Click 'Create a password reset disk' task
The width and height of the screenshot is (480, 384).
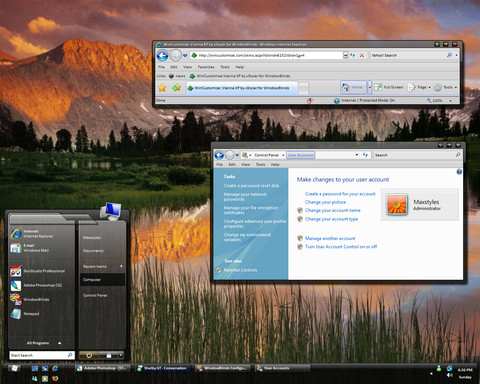tap(251, 186)
